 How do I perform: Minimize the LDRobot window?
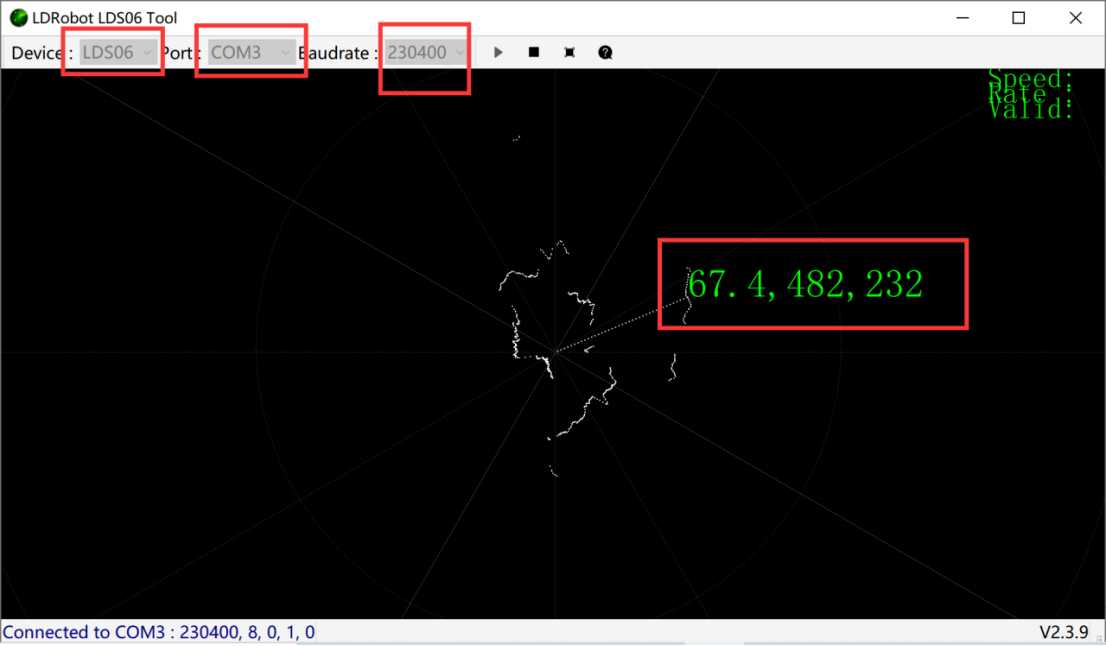963,18
